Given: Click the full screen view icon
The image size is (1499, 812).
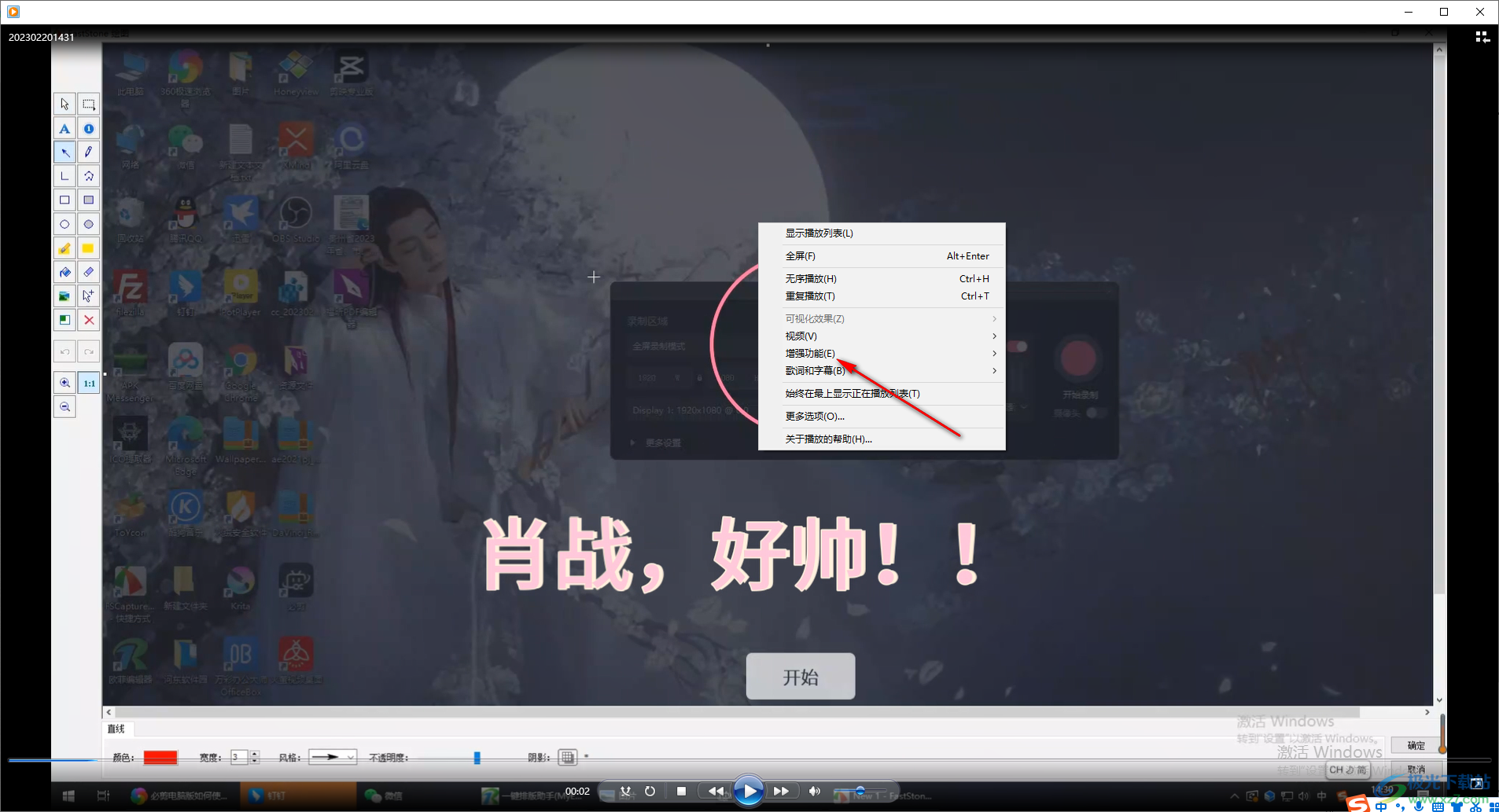Looking at the screenshot, I should [x=1477, y=784].
